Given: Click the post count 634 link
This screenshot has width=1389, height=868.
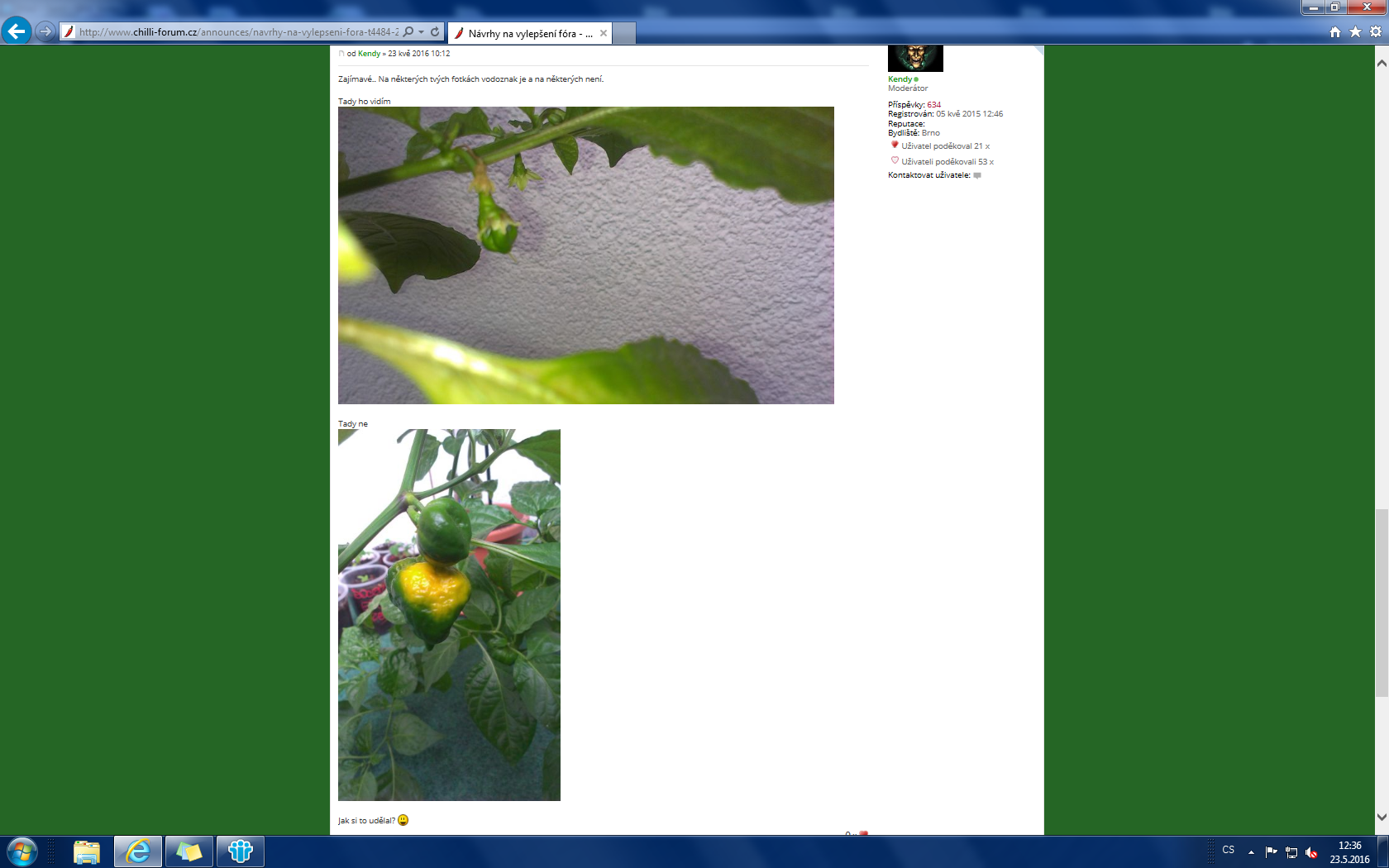Looking at the screenshot, I should coord(933,105).
